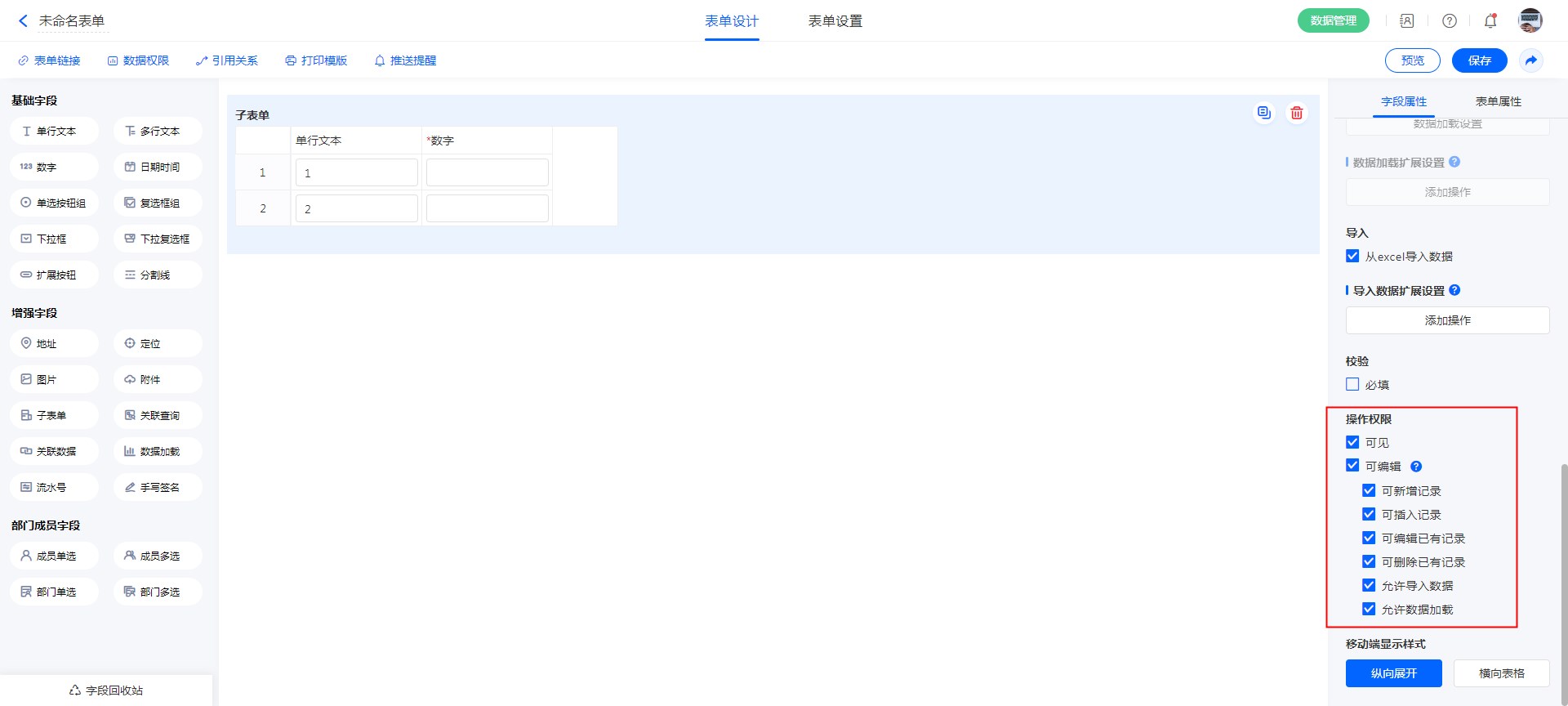
Task: Open the user avatar menu
Action: point(1530,21)
